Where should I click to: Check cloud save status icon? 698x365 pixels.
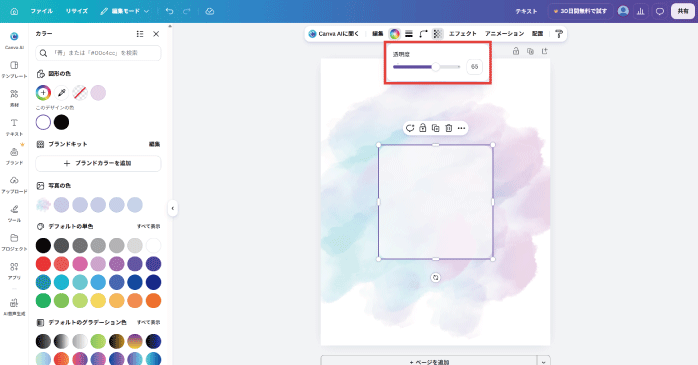pos(210,11)
